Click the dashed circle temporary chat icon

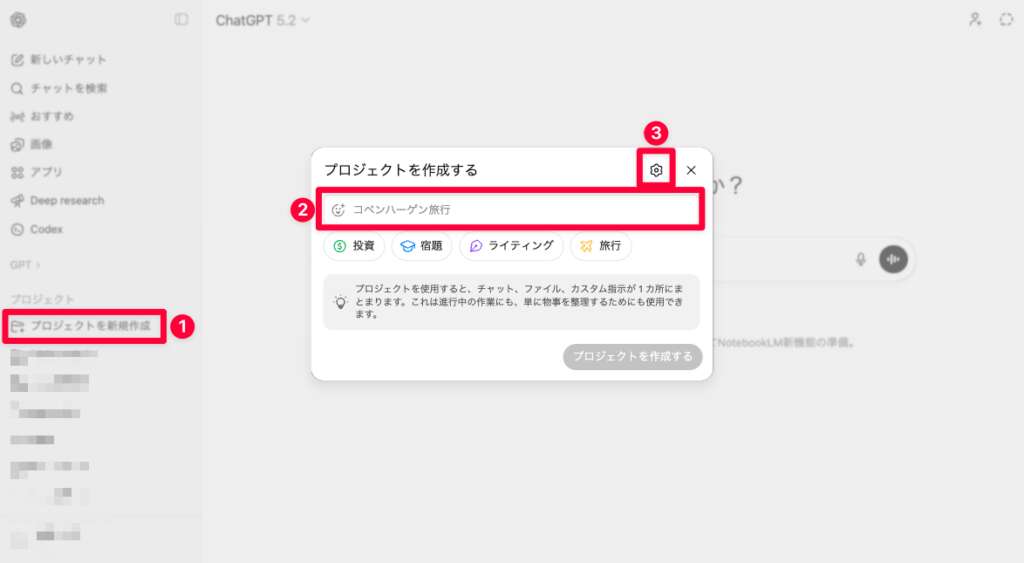click(x=1006, y=20)
